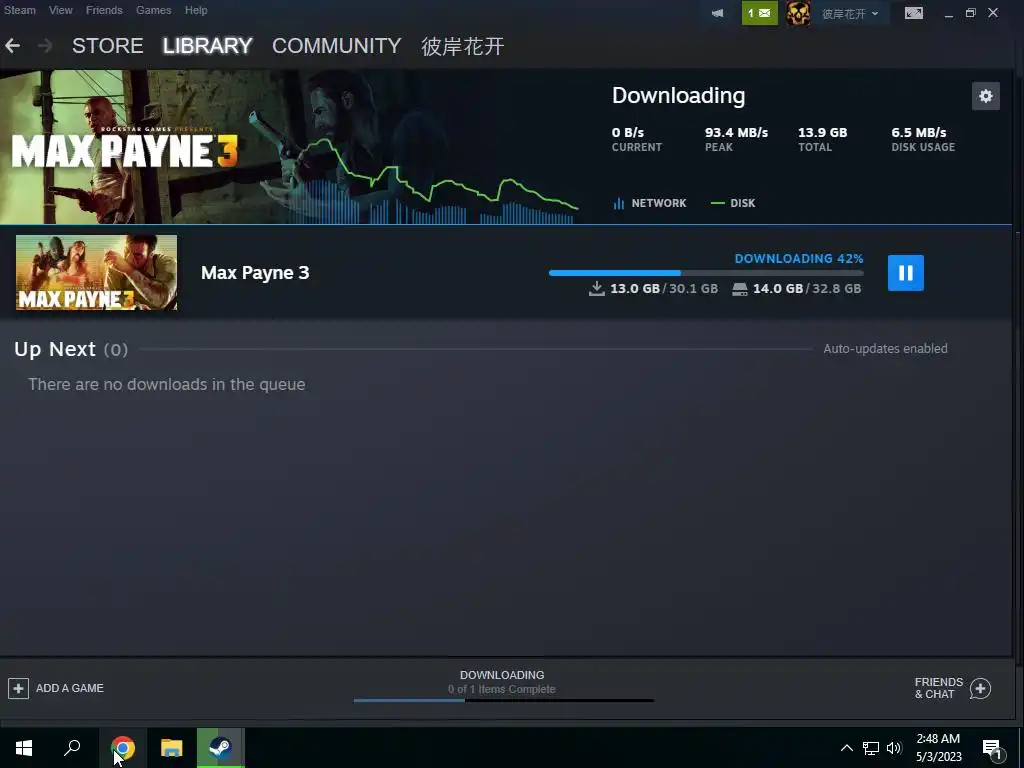Screen dimensions: 1024x768
Task: Click the Max Payne 3 download progress bar
Action: [x=706, y=273]
